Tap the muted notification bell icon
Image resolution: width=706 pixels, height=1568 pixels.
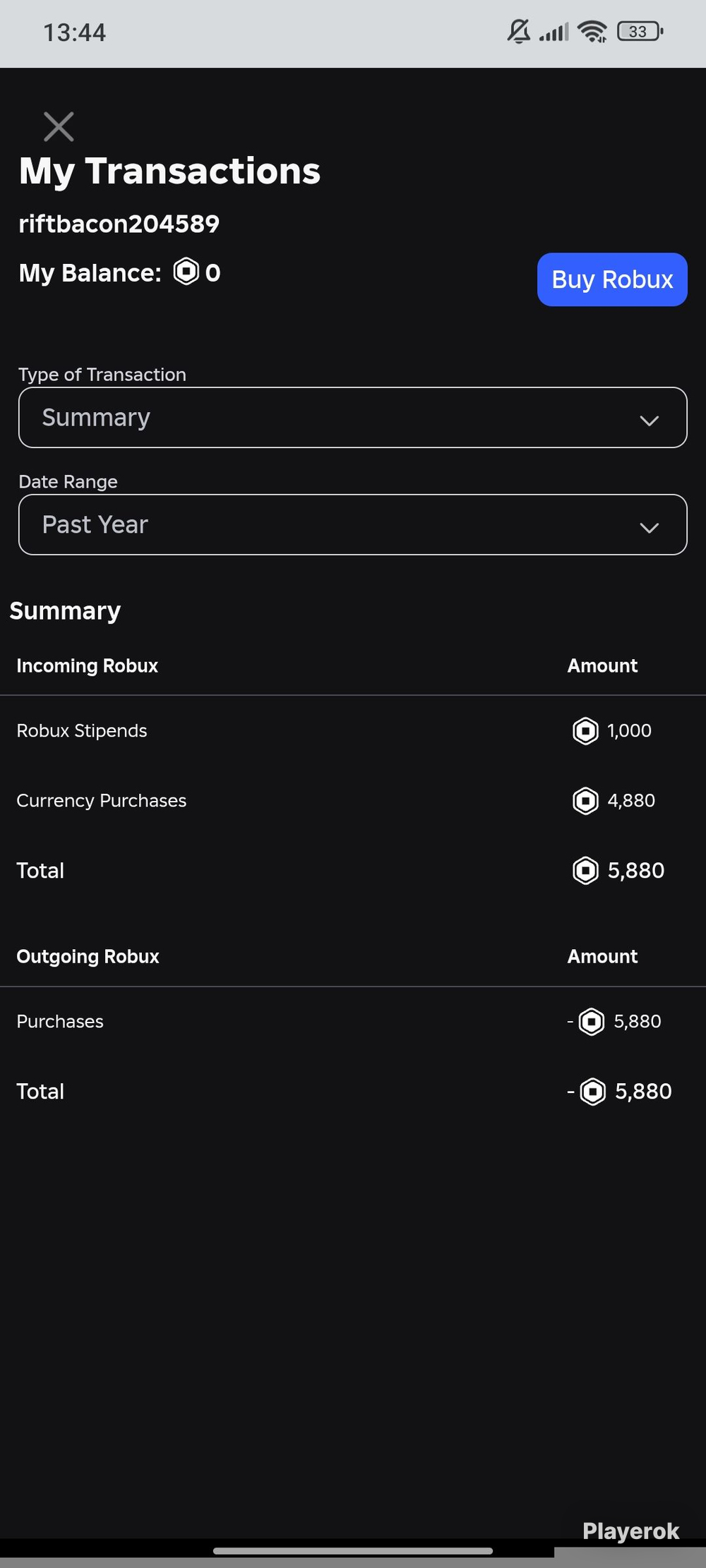coord(519,32)
